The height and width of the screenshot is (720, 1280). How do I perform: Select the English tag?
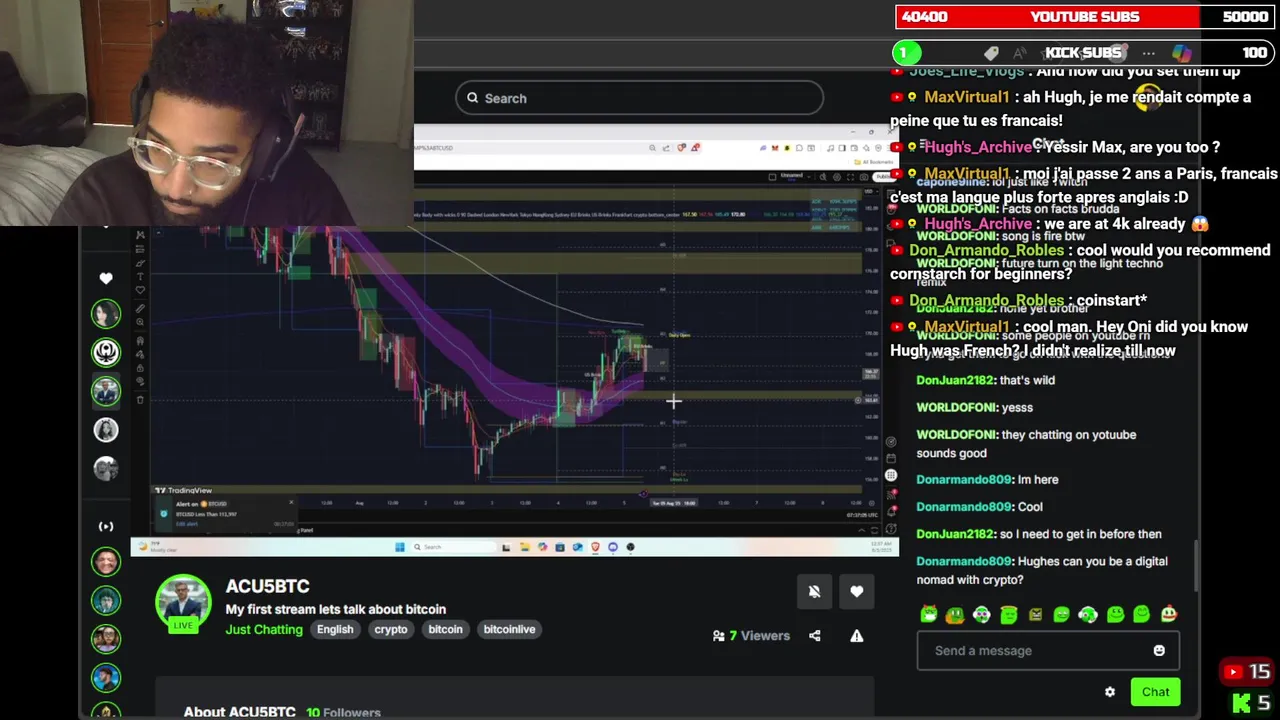pos(335,629)
